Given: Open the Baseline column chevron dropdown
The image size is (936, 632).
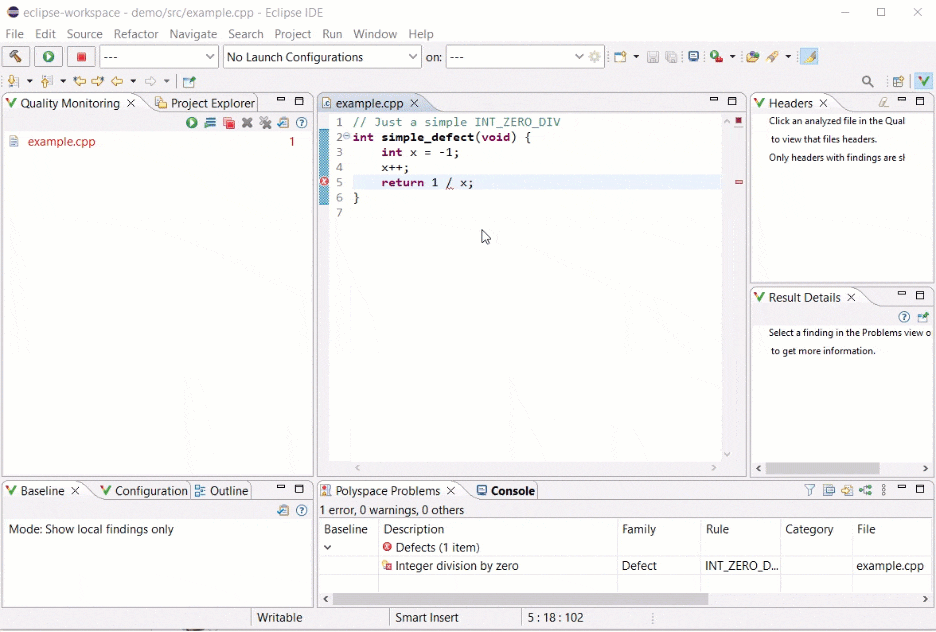Looking at the screenshot, I should click(328, 546).
